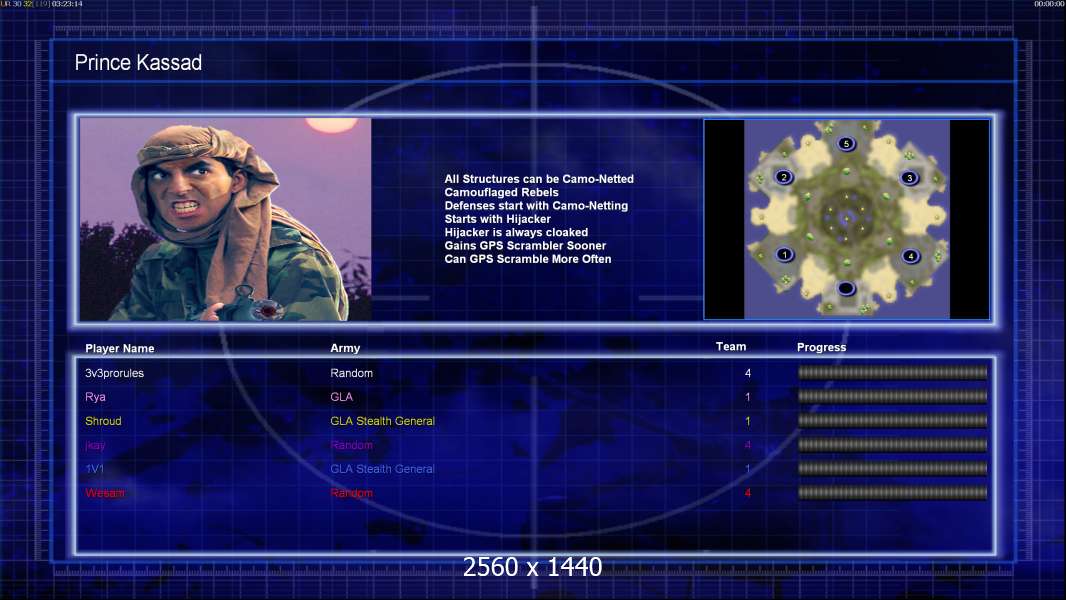
Task: Click start position 3 on the minimap
Action: coord(910,178)
